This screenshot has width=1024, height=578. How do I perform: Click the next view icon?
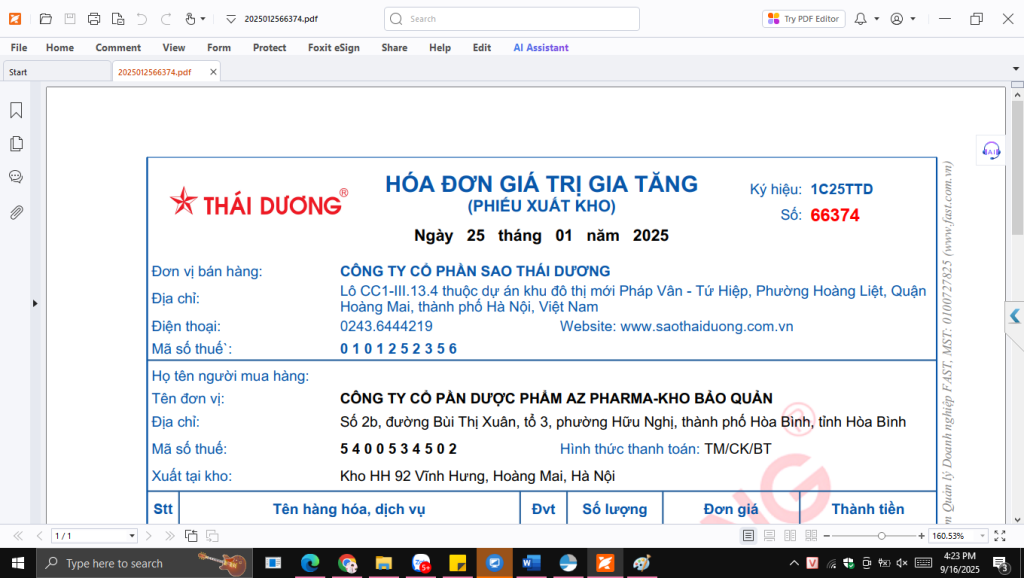click(x=212, y=536)
